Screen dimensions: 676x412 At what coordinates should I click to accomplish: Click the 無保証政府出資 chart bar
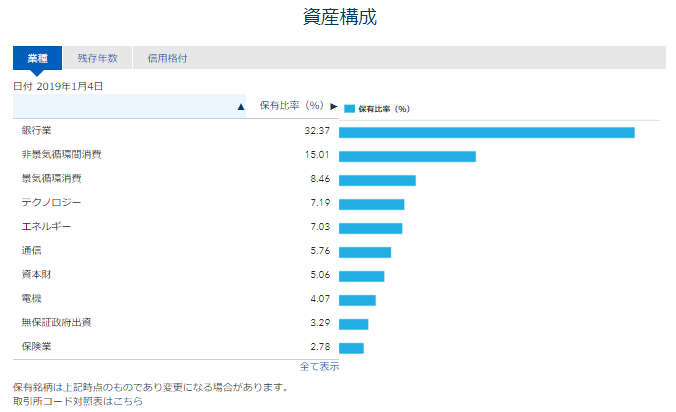354,324
